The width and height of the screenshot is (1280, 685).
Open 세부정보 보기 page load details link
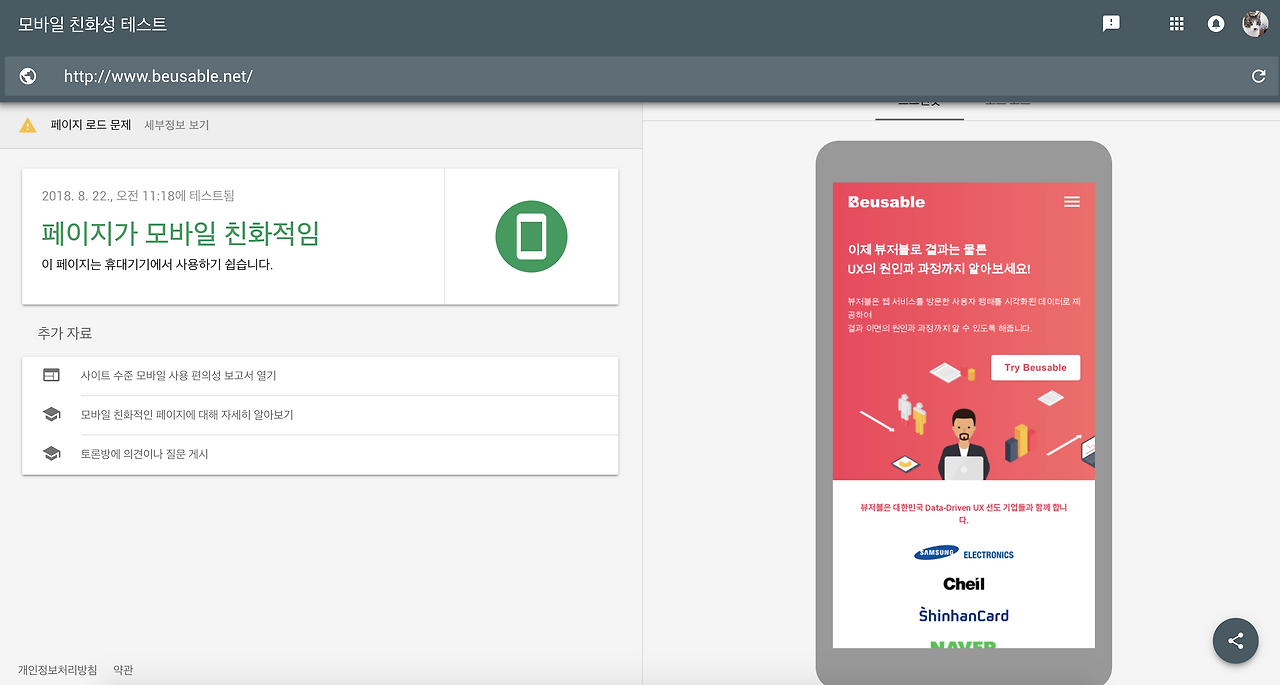click(177, 125)
